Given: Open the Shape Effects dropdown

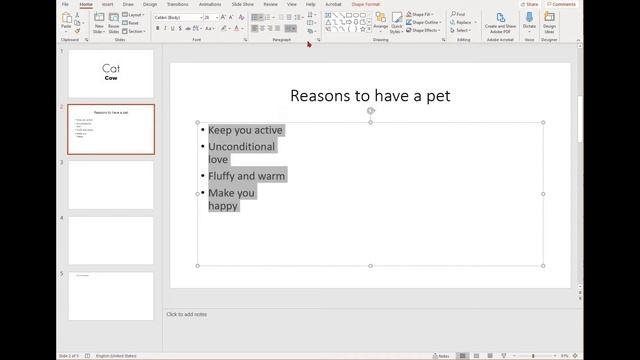Looking at the screenshot, I should click(423, 30).
